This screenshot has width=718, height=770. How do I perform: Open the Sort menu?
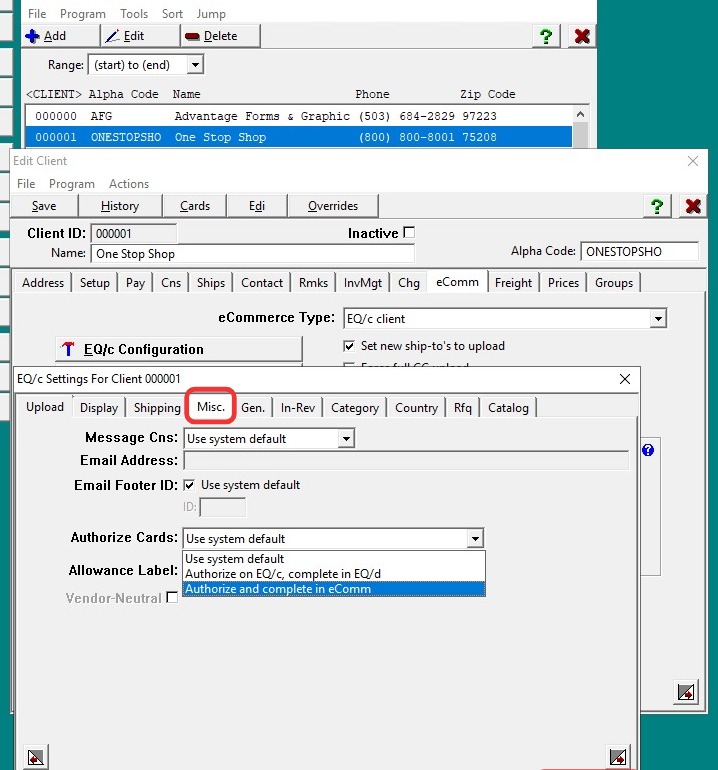(x=172, y=14)
